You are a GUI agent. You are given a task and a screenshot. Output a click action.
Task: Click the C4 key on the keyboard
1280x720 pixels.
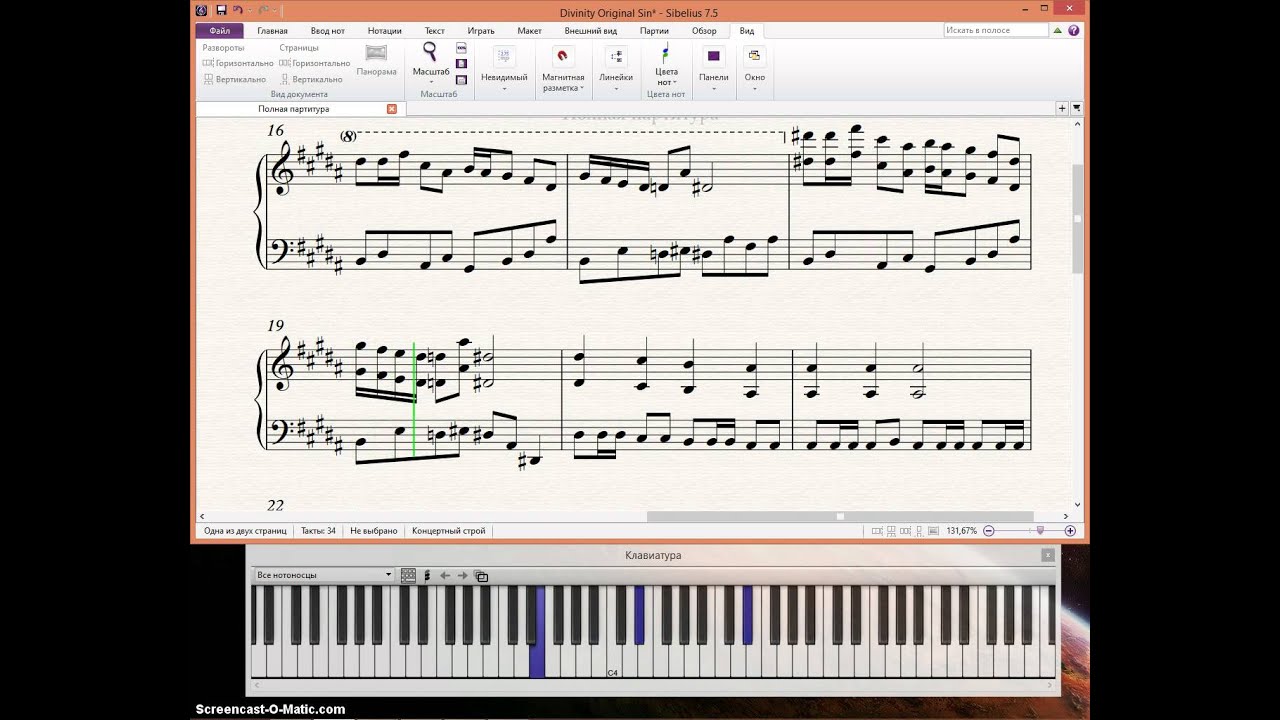[613, 660]
